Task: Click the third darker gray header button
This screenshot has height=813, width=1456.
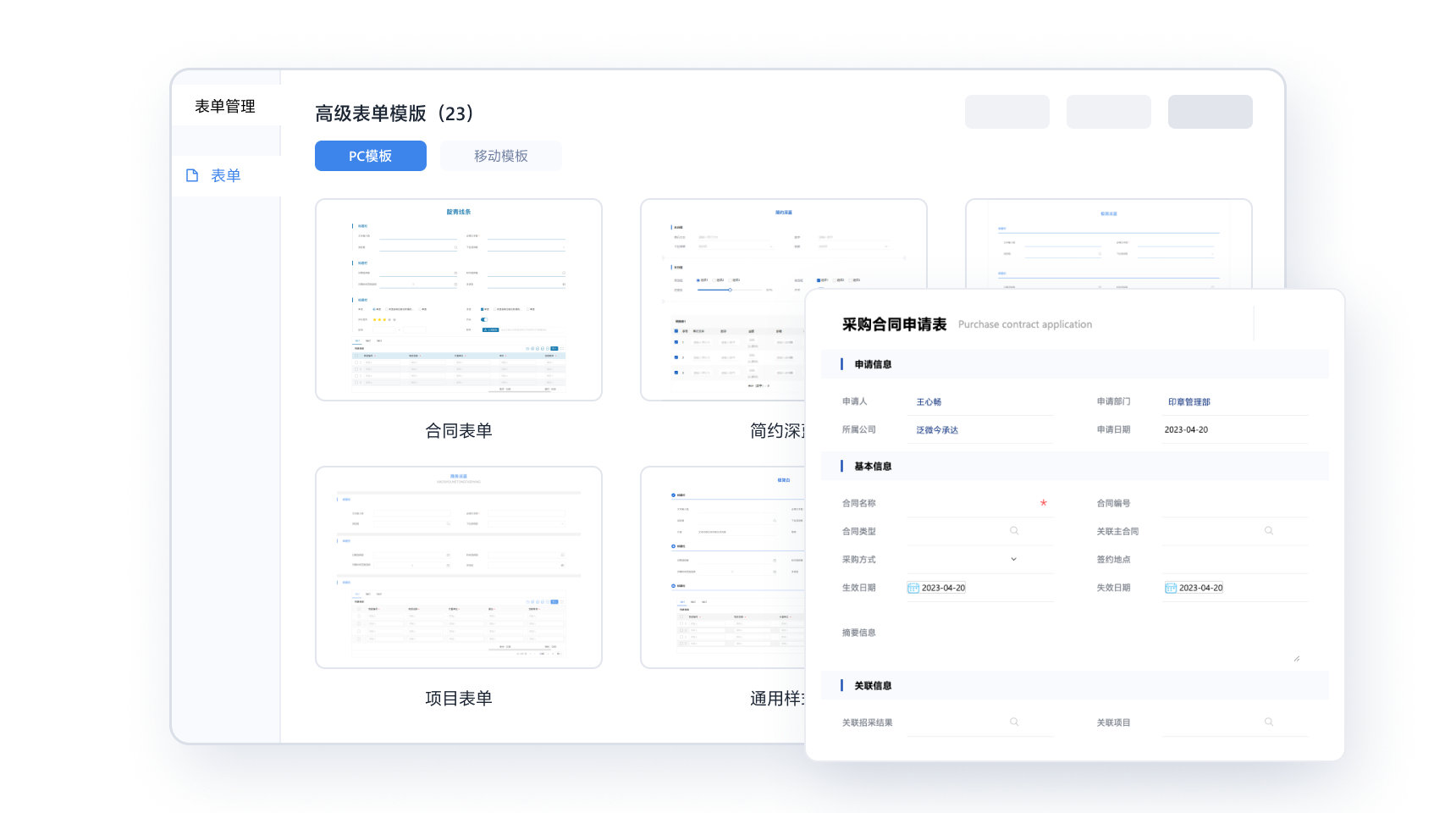Action: pyautogui.click(x=1211, y=112)
